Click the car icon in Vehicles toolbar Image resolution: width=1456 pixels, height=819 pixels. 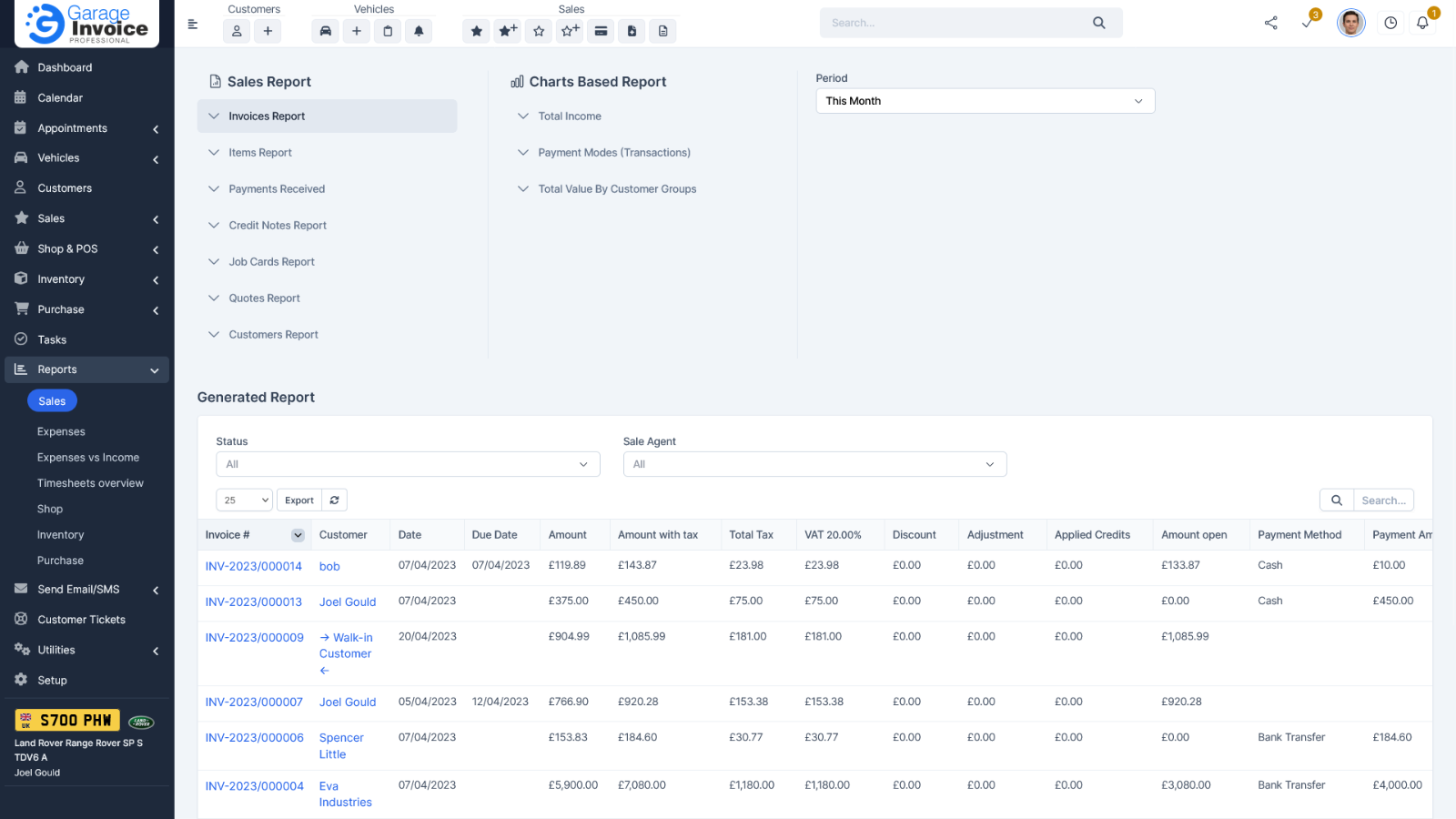point(326,31)
